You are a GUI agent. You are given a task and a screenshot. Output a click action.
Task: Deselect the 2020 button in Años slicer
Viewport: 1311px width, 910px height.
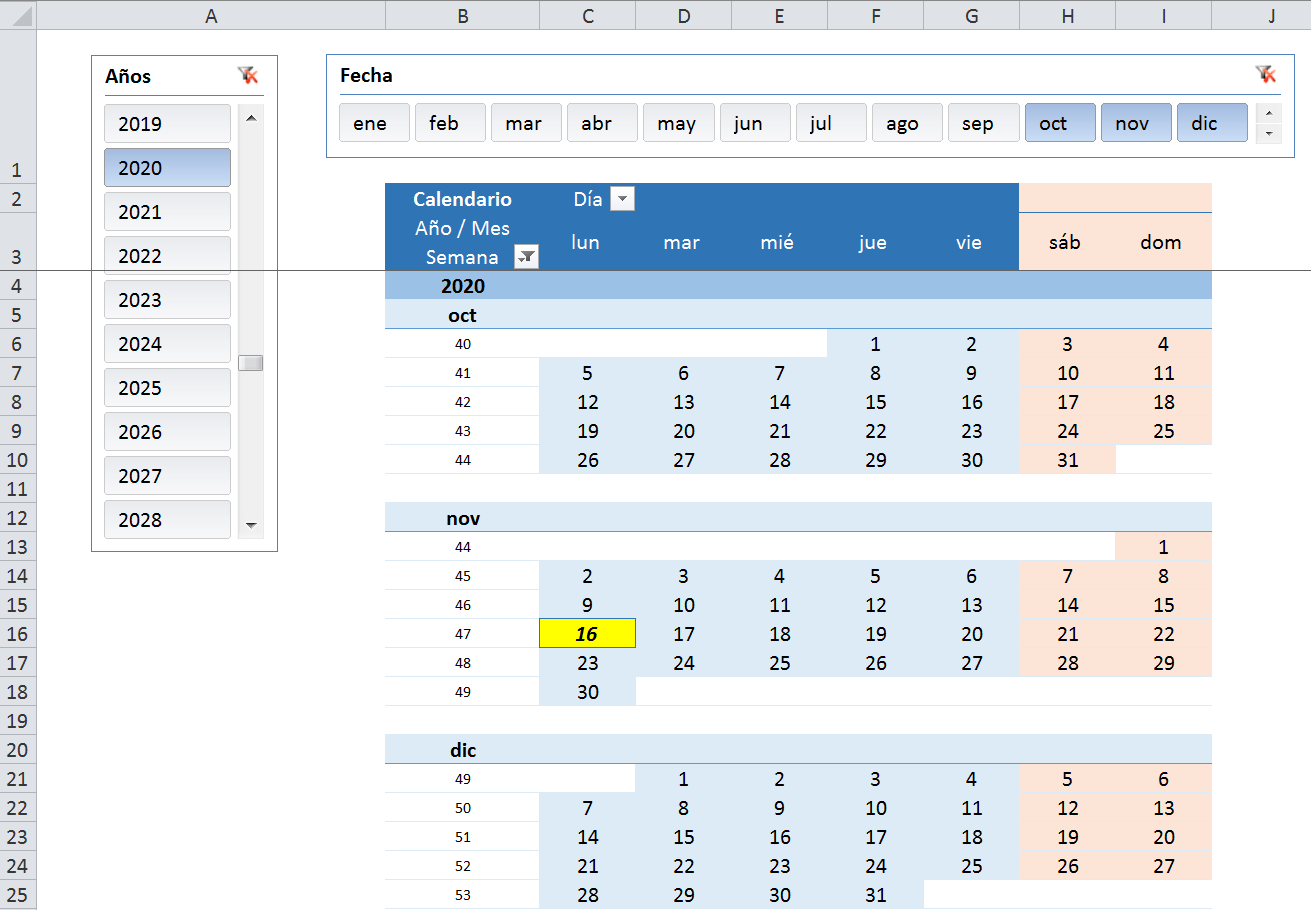point(167,167)
